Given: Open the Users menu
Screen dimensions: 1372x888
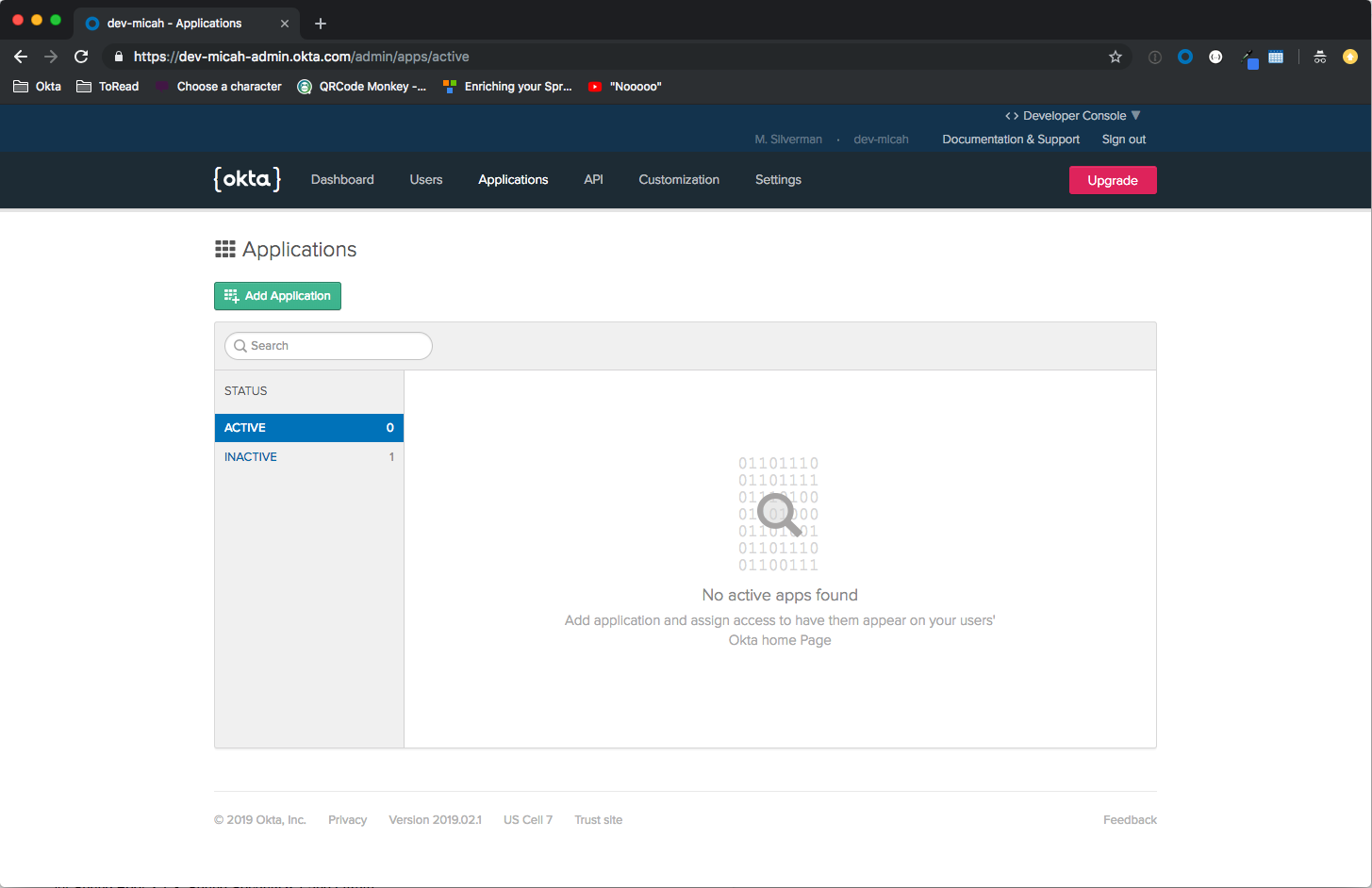Looking at the screenshot, I should click(426, 179).
